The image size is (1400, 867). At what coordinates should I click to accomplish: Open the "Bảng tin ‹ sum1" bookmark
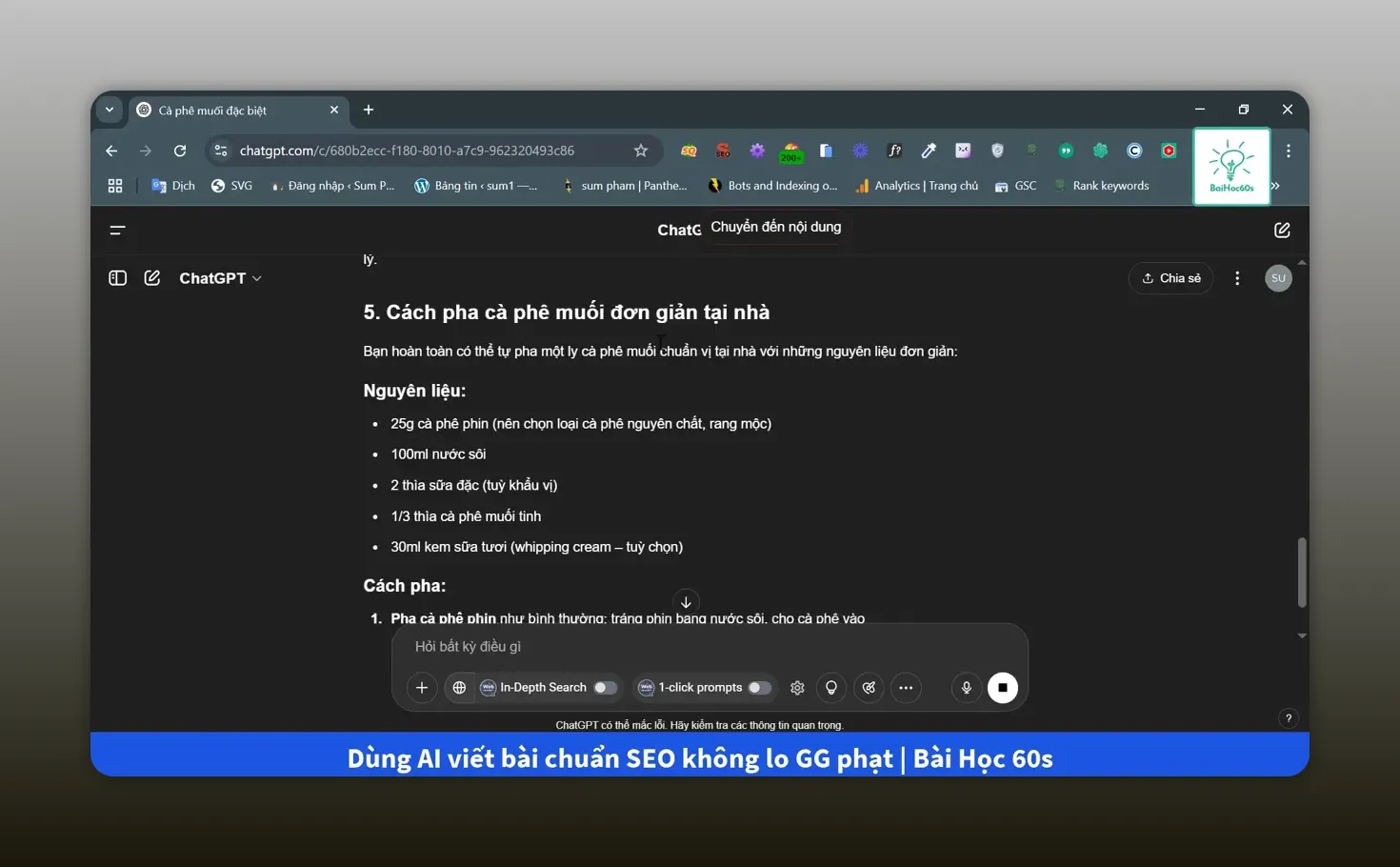point(475,186)
